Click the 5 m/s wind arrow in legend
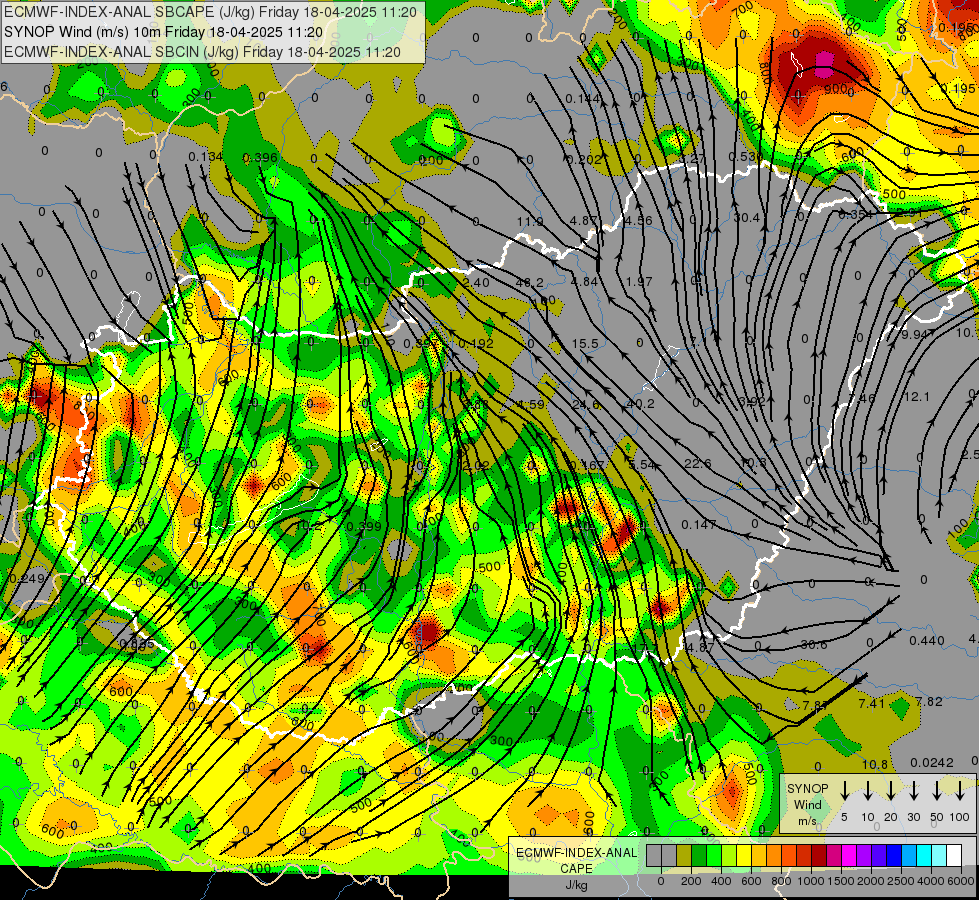This screenshot has width=979, height=900. (844, 791)
